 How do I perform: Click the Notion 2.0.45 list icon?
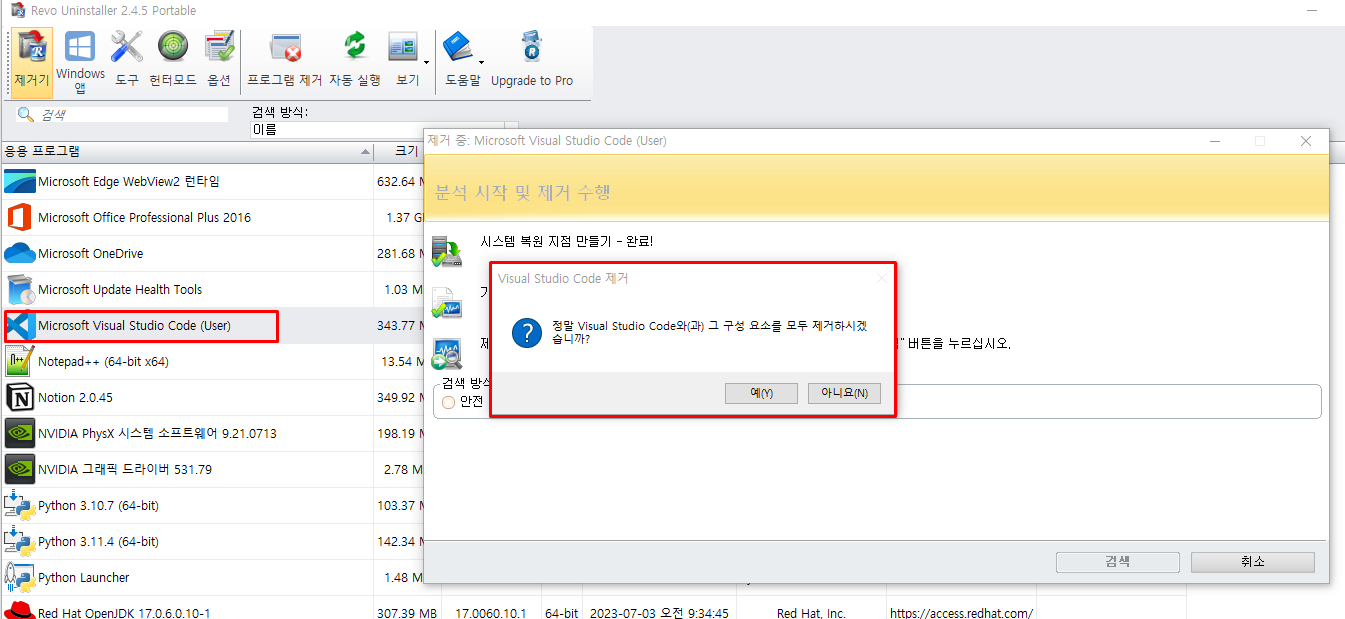coord(19,397)
